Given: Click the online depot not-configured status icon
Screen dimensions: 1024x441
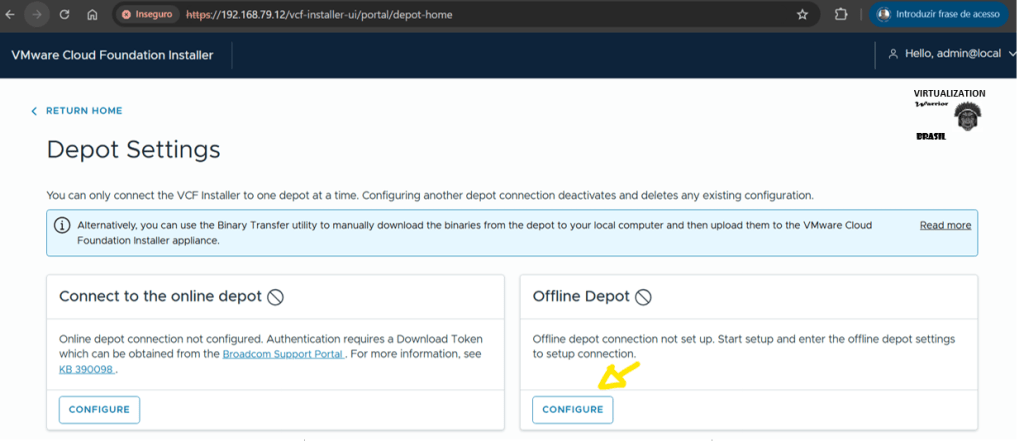Looking at the screenshot, I should (276, 297).
